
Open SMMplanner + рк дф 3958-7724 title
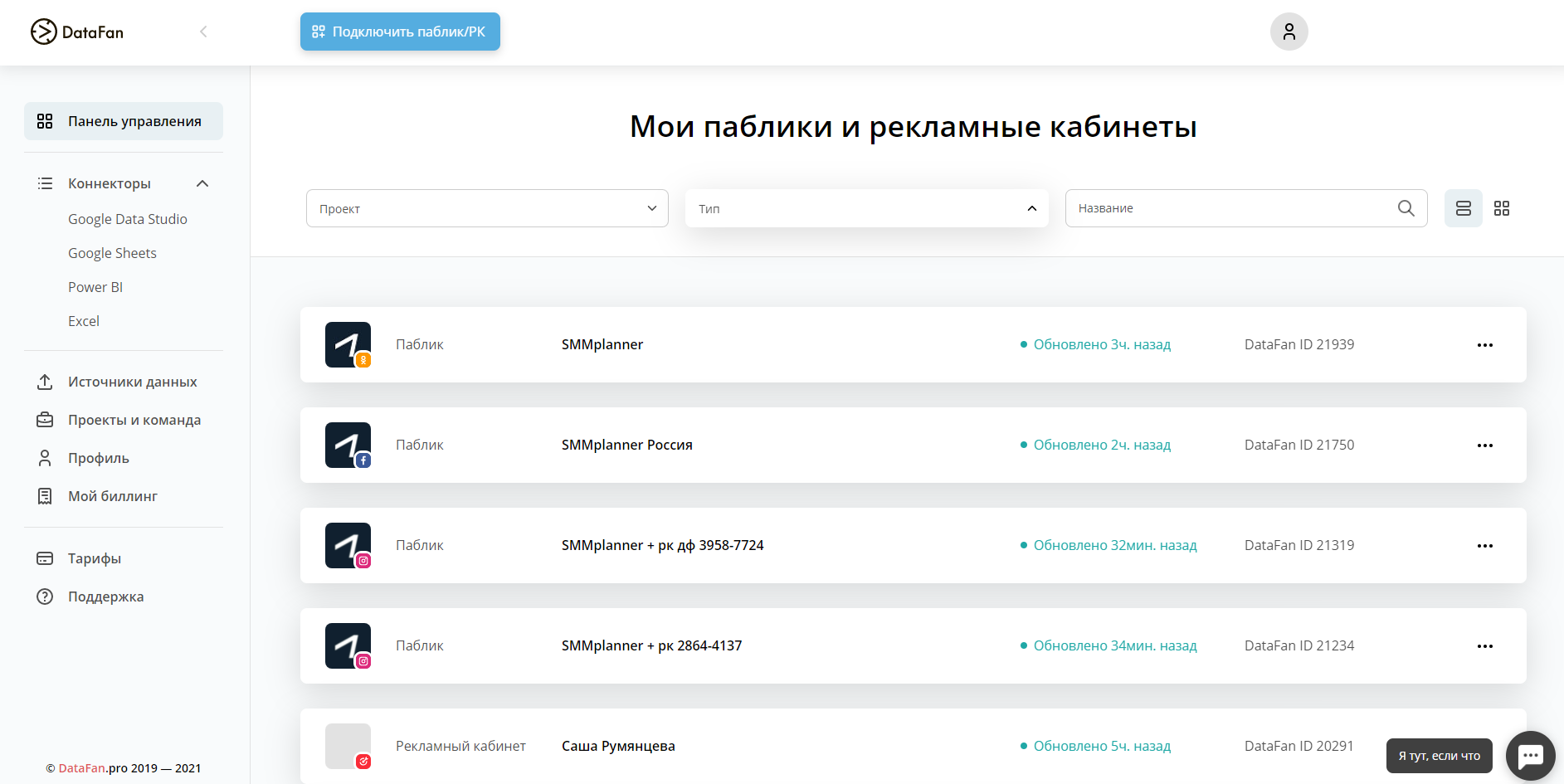click(x=662, y=545)
